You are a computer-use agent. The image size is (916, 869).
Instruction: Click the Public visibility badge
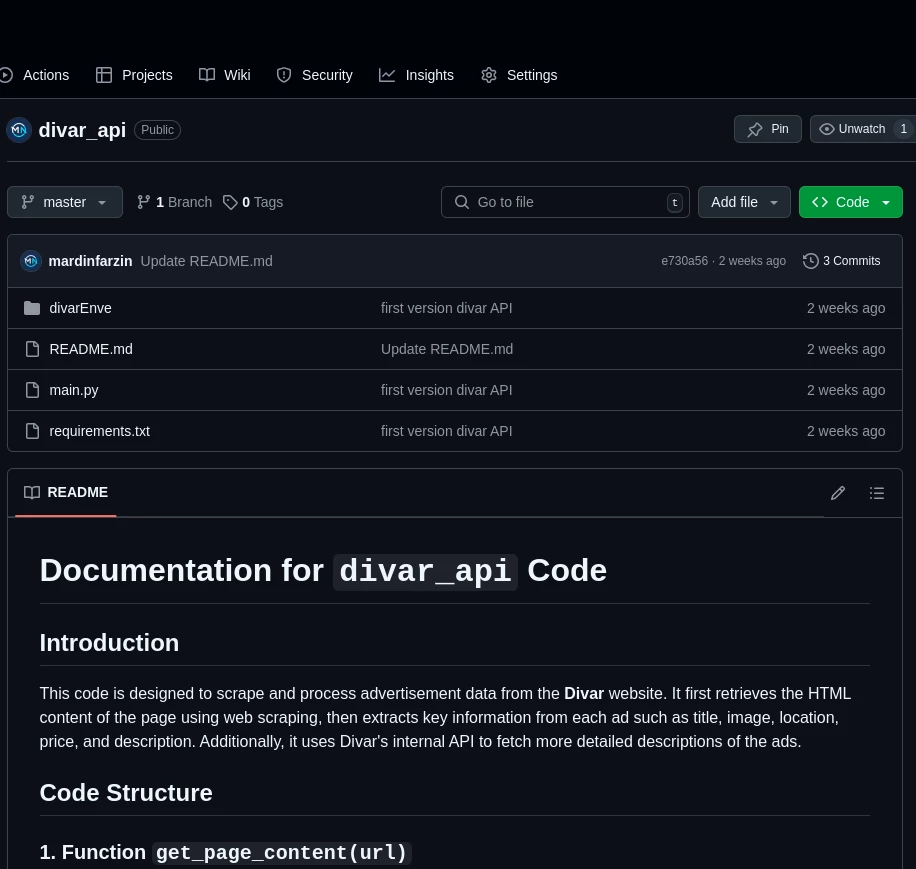point(157,130)
